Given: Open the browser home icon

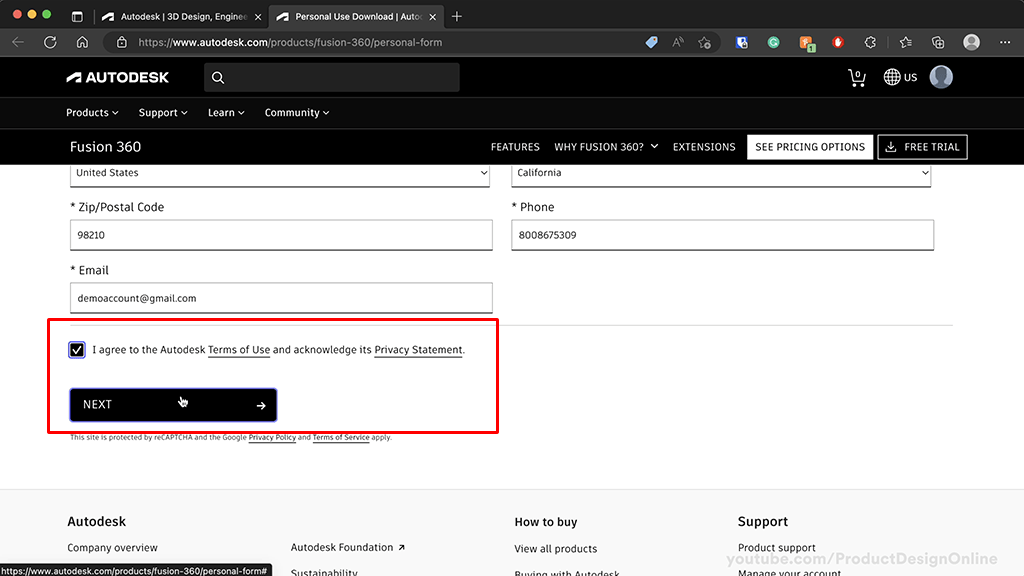Looking at the screenshot, I should 82,42.
